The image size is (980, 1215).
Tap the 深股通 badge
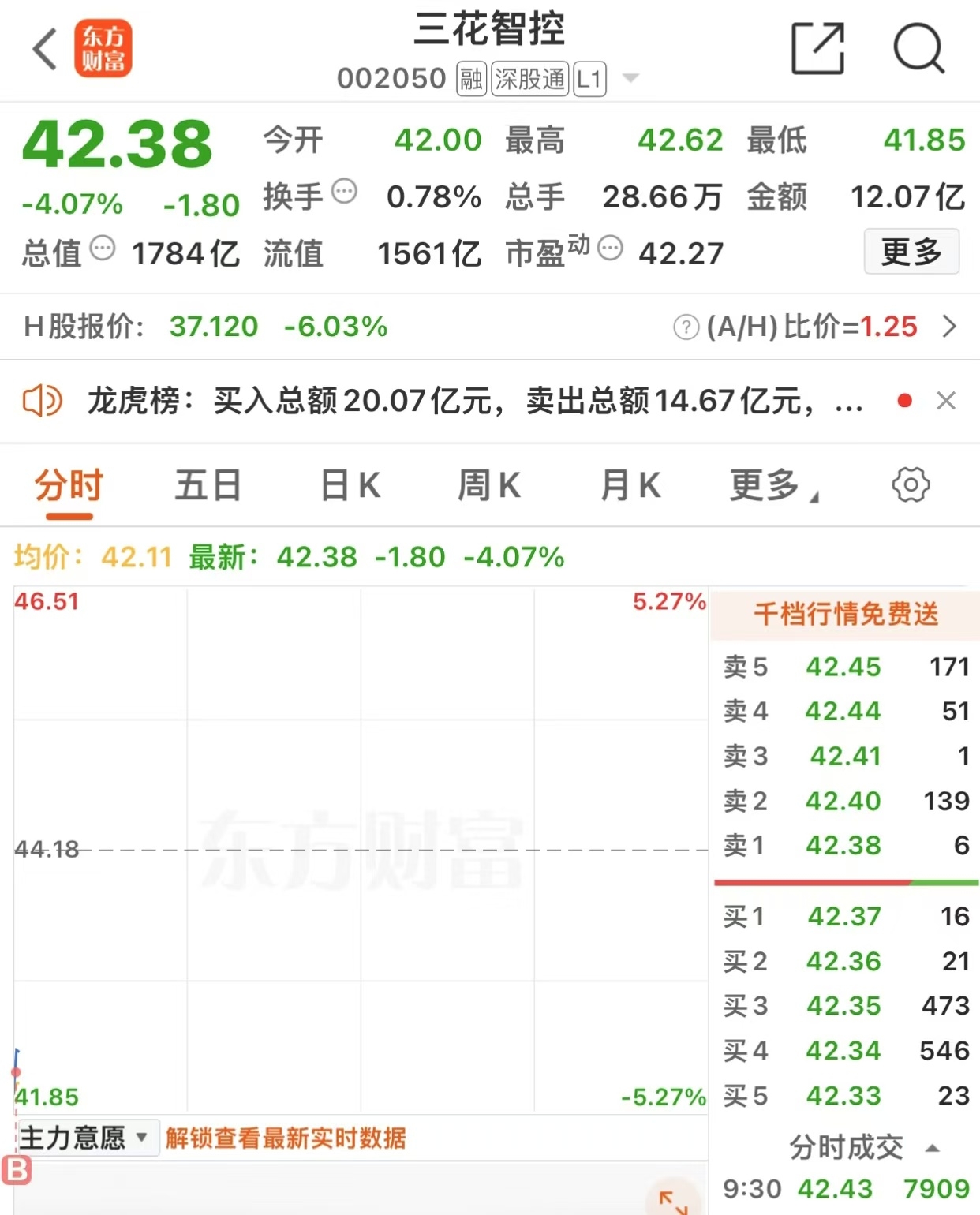(x=529, y=80)
